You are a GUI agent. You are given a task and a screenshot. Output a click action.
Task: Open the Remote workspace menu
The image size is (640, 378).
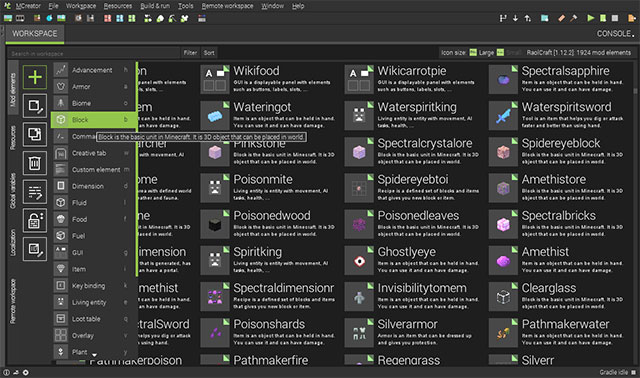(227, 6)
